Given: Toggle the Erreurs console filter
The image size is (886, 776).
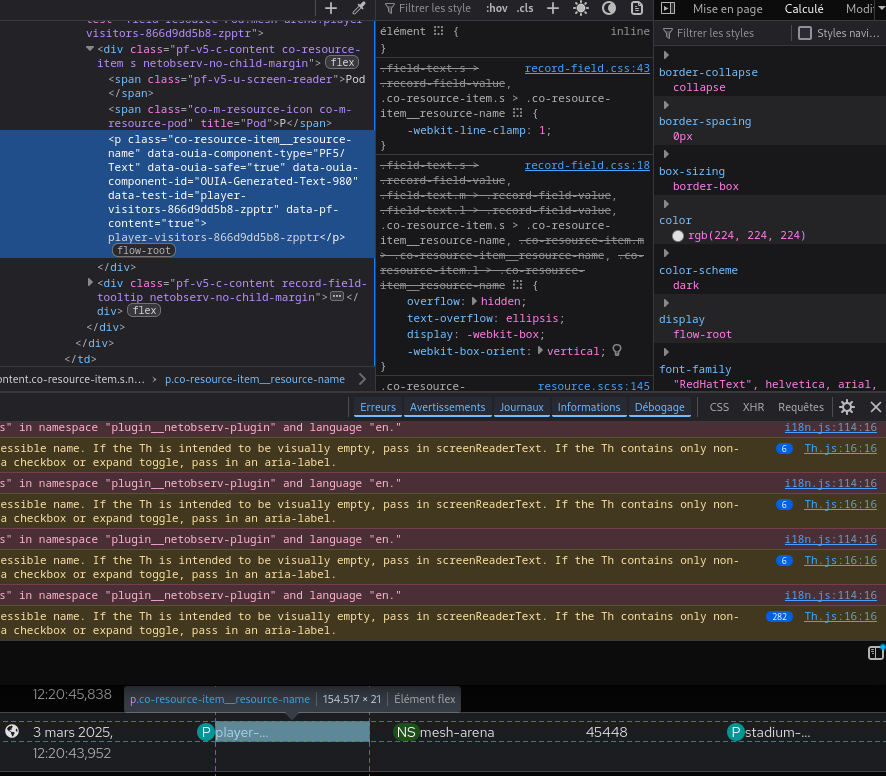Looking at the screenshot, I should [x=378, y=407].
